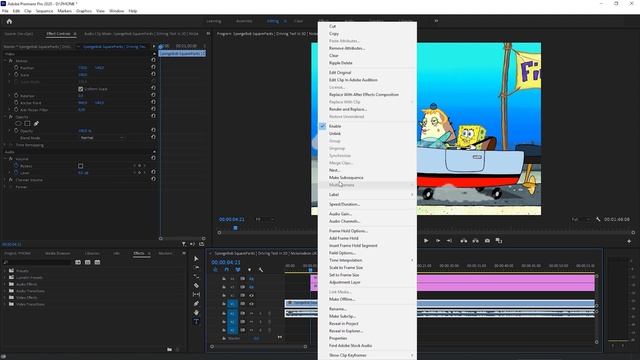Click Accelerated Effects filter in Effects panel
The image size is (640, 360).
pyautogui.click(x=78, y=262)
